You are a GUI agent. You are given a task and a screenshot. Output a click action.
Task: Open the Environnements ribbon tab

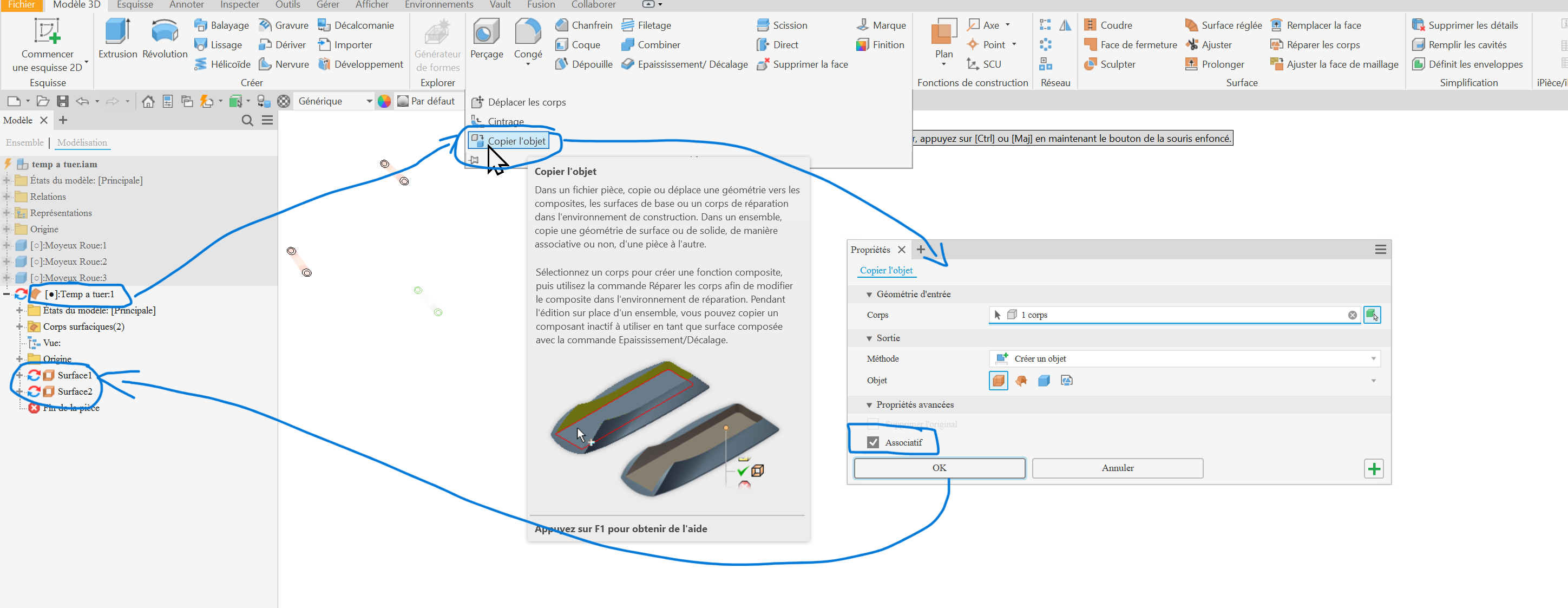(439, 5)
